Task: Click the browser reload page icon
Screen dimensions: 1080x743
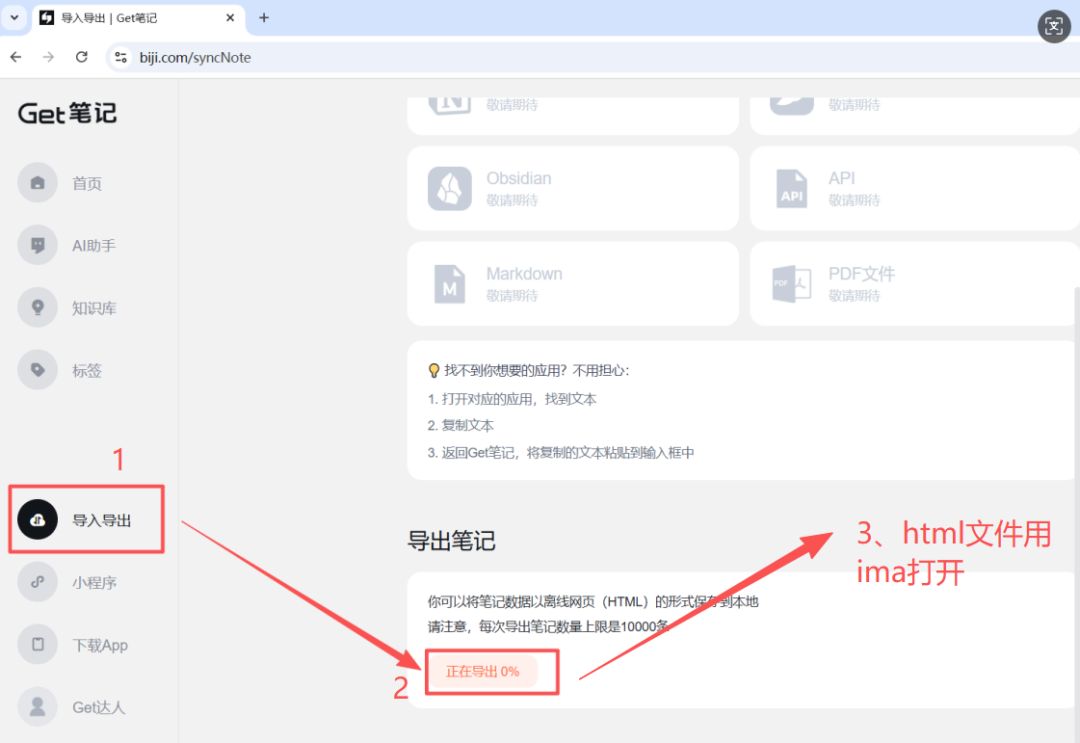Action: pyautogui.click(x=83, y=57)
